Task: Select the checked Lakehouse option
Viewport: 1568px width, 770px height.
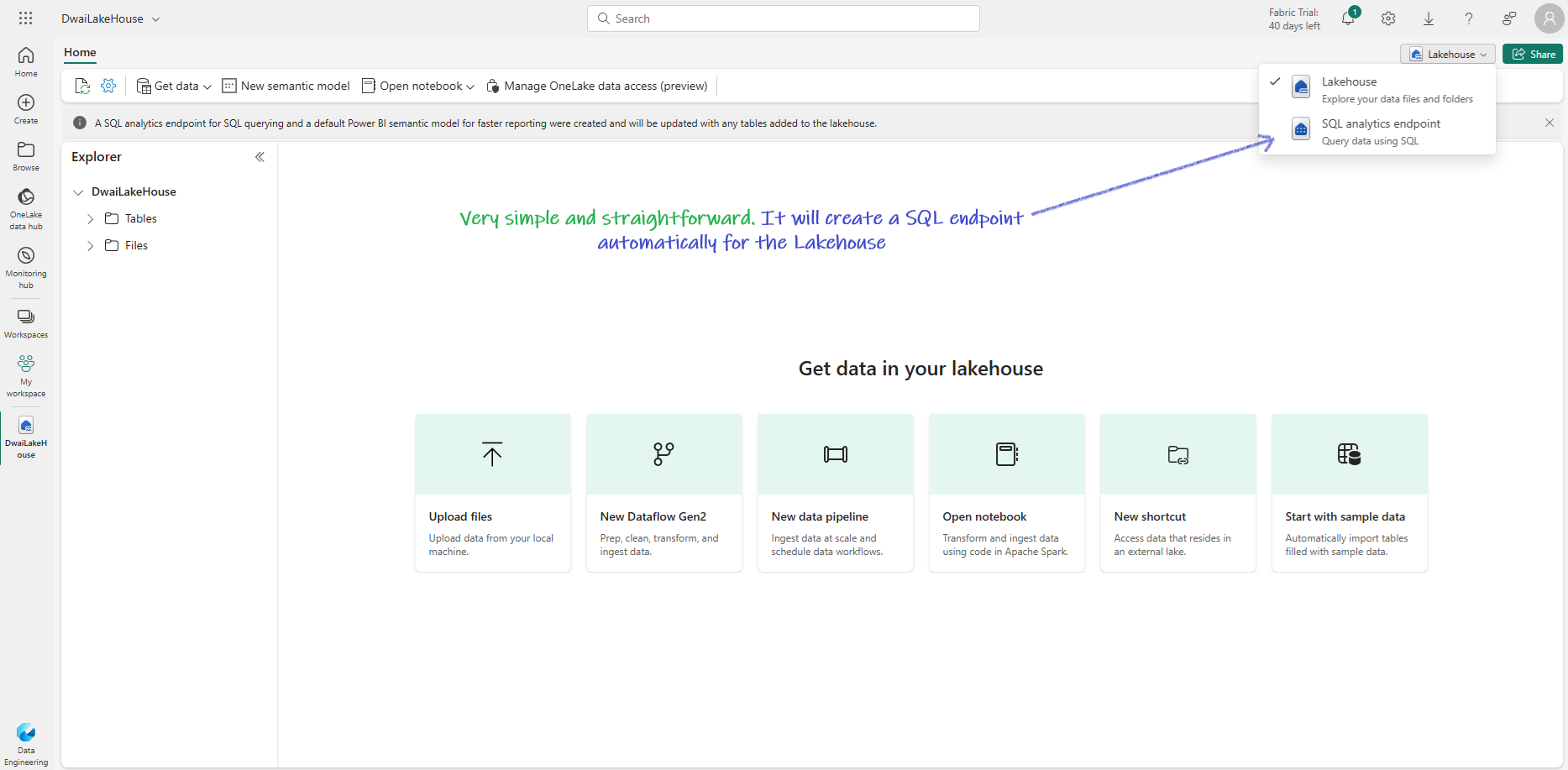Action: [1377, 89]
